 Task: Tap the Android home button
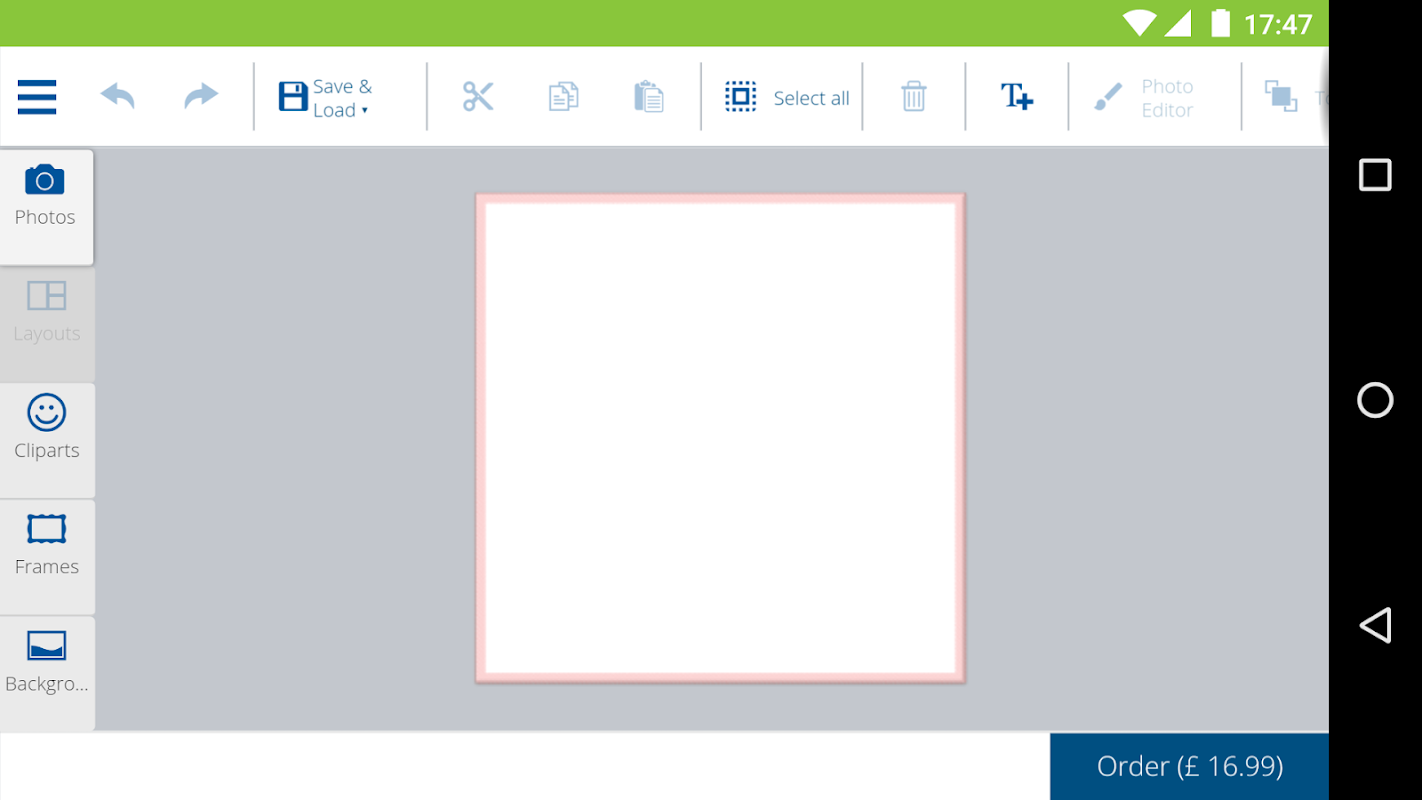(1375, 400)
